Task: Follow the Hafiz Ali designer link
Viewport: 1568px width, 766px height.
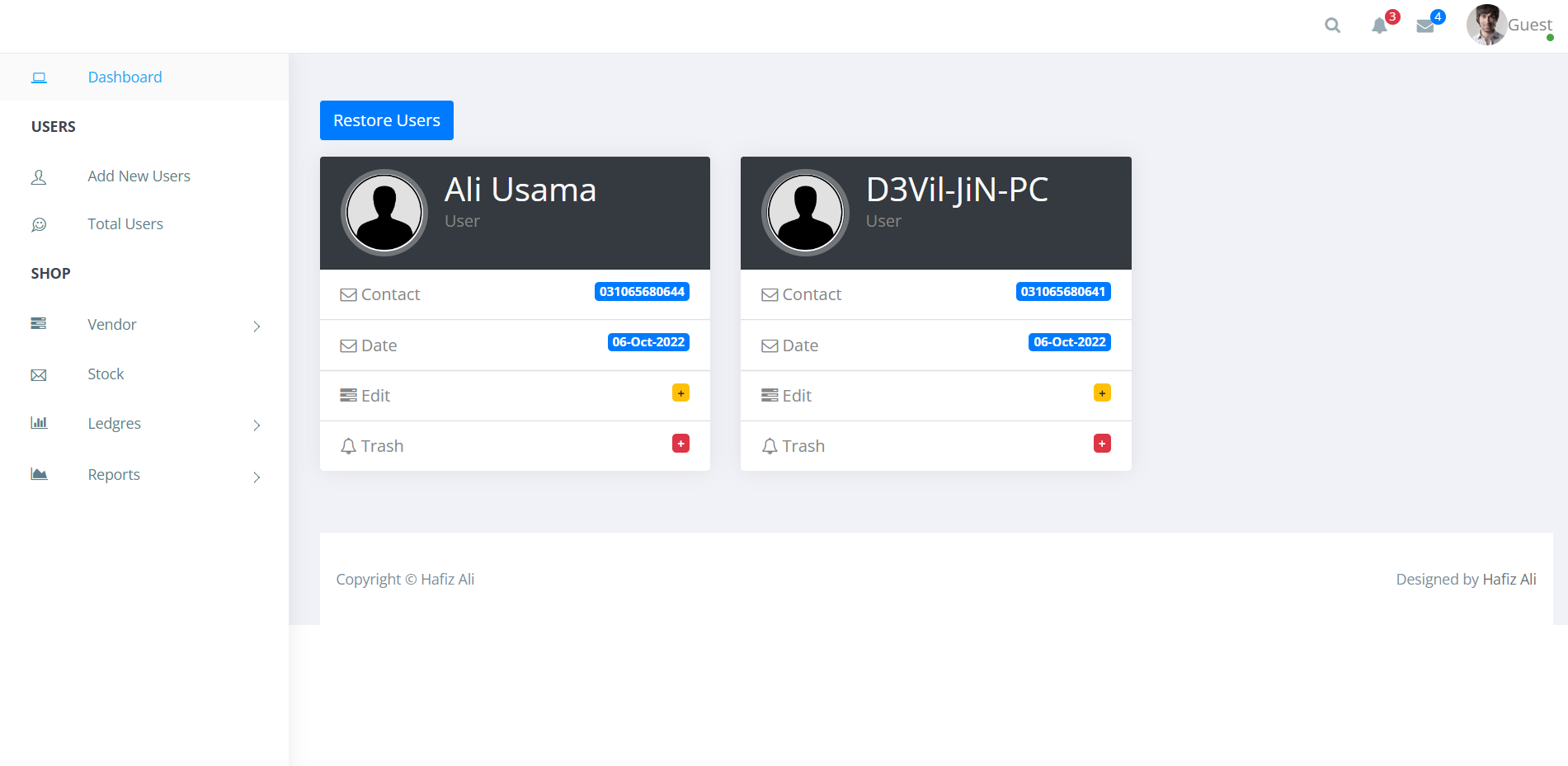Action: (1509, 580)
